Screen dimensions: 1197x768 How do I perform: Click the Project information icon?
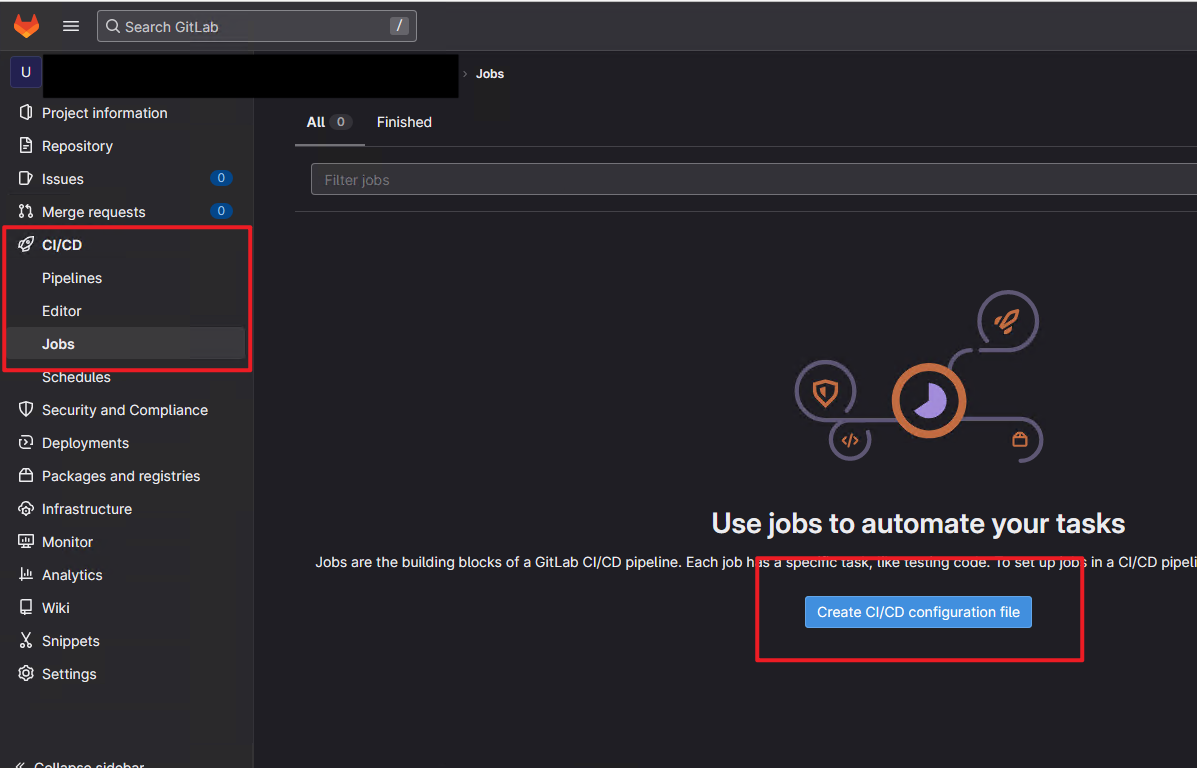(26, 112)
